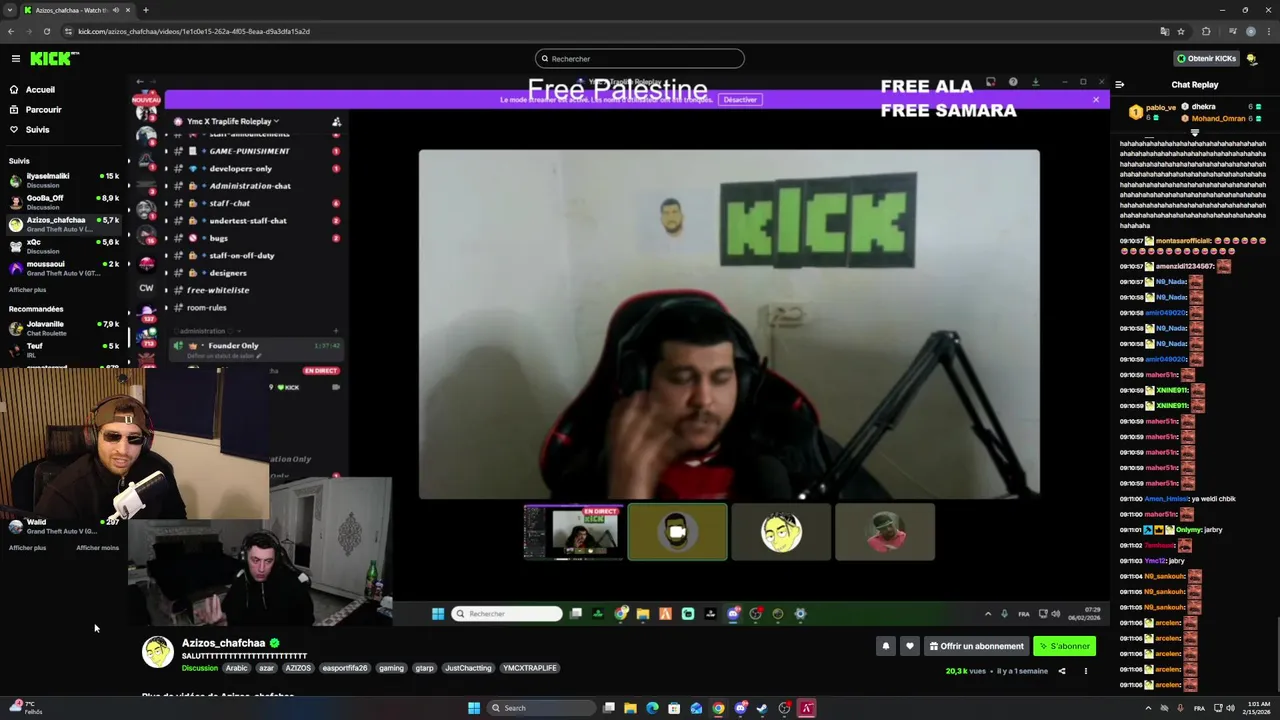
Task: Open moussaoui channel in followed list
Action: click(62, 268)
